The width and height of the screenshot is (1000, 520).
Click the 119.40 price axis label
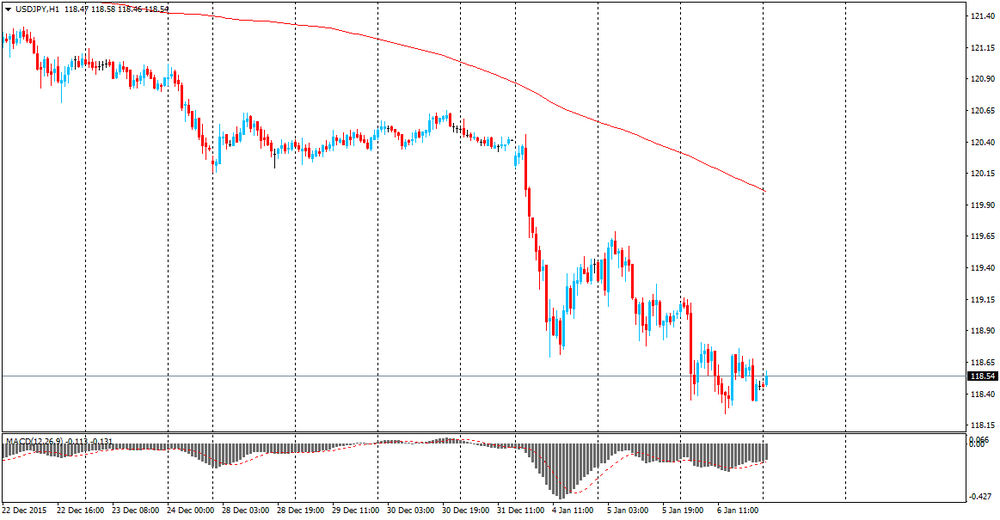983,268
